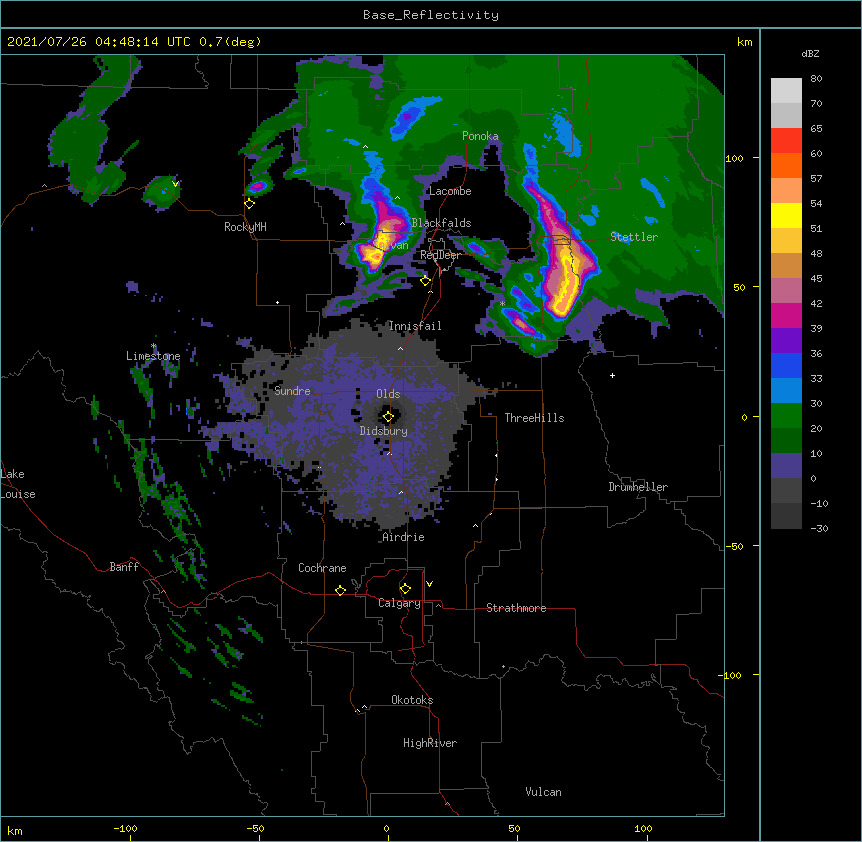Click the Strathmore city label
The image size is (862, 842).
tap(516, 608)
